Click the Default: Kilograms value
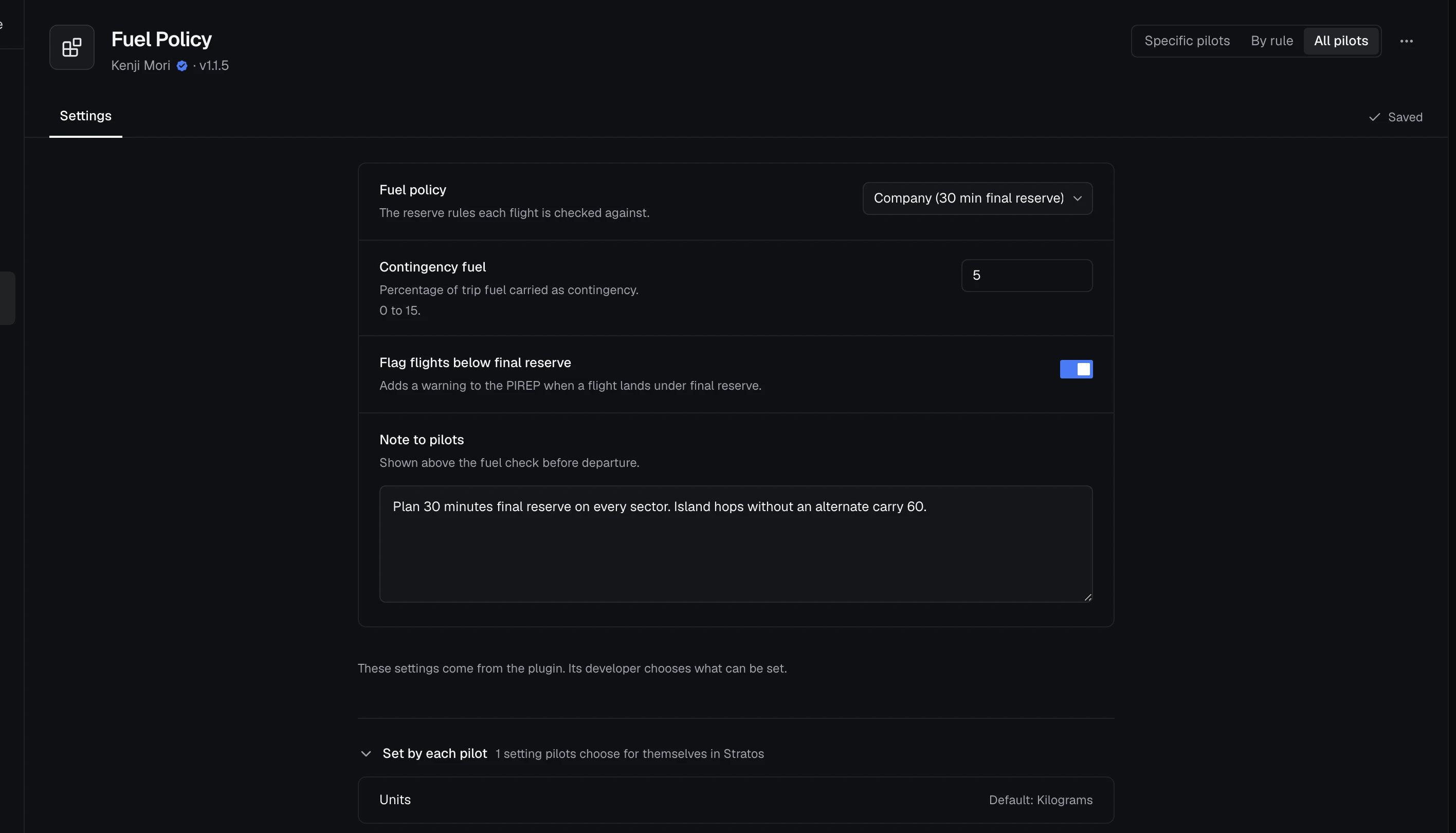 1040,800
